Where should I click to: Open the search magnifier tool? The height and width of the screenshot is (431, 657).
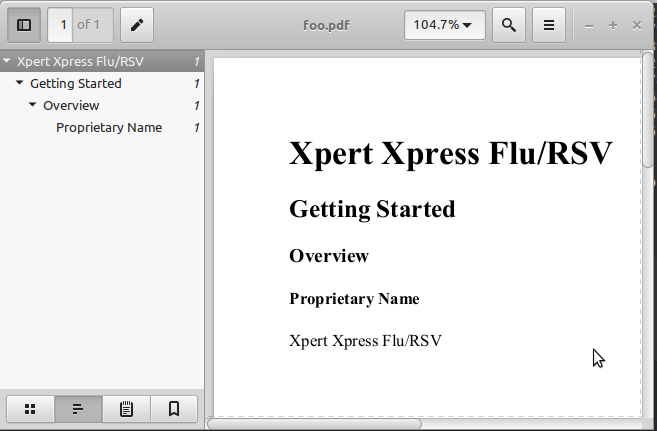pyautogui.click(x=509, y=25)
